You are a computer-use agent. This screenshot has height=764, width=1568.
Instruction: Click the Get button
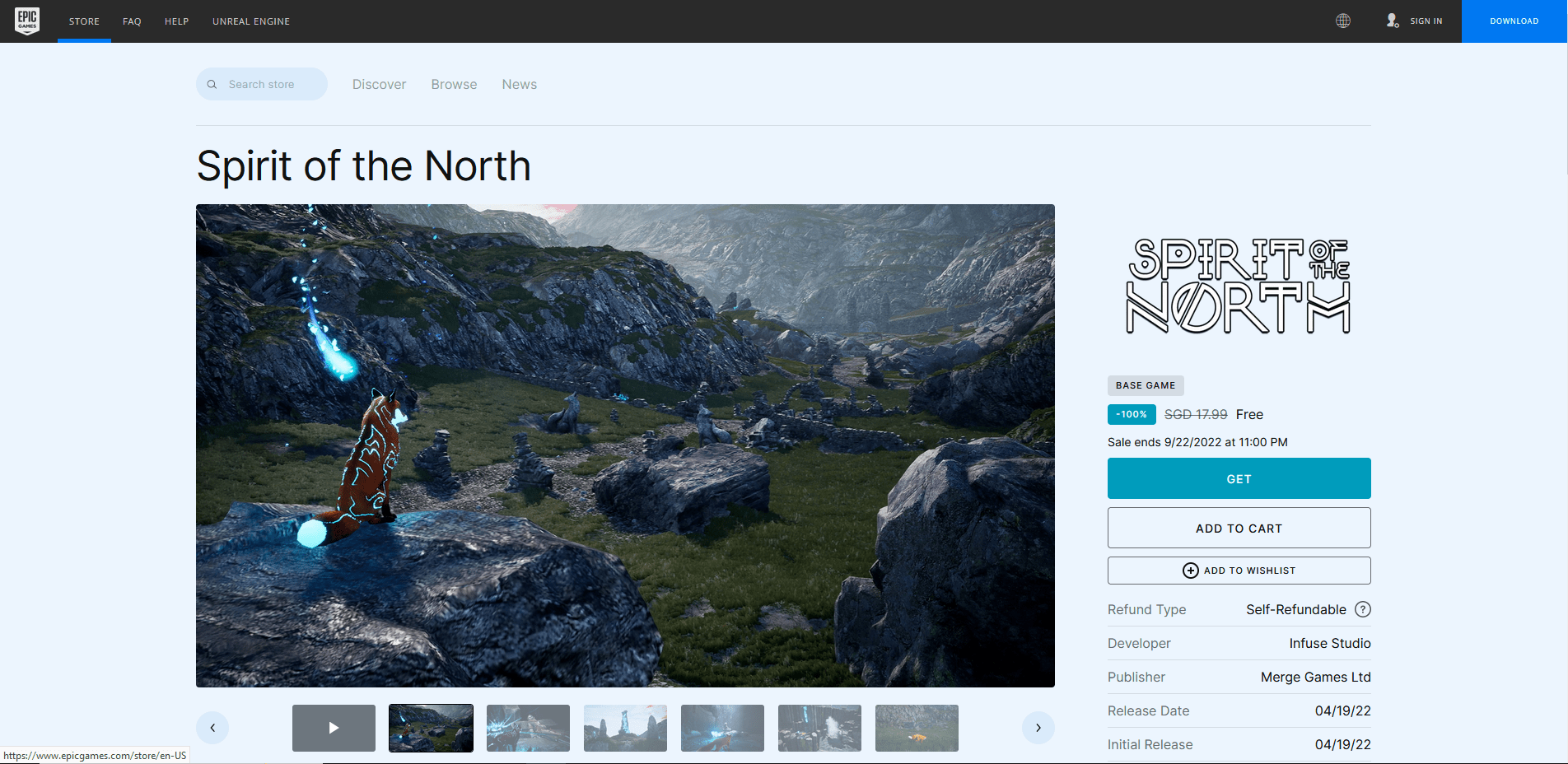pyautogui.click(x=1239, y=478)
